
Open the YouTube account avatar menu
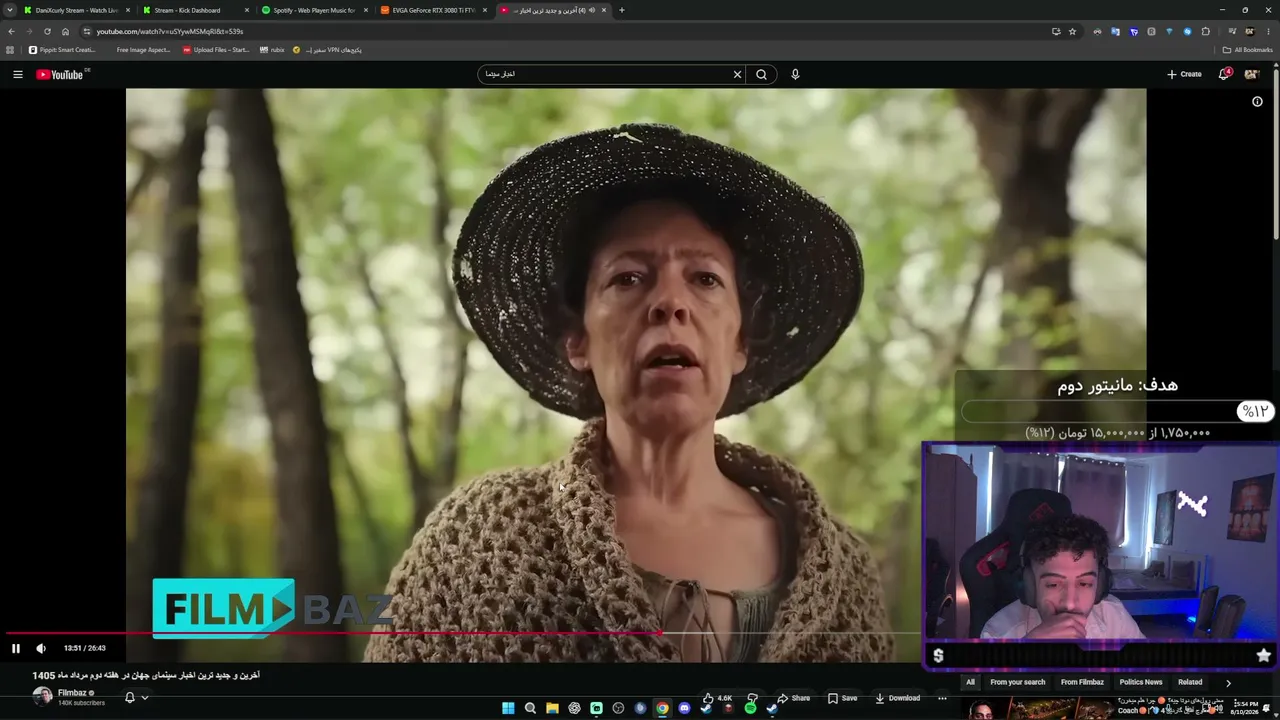[x=1251, y=74]
